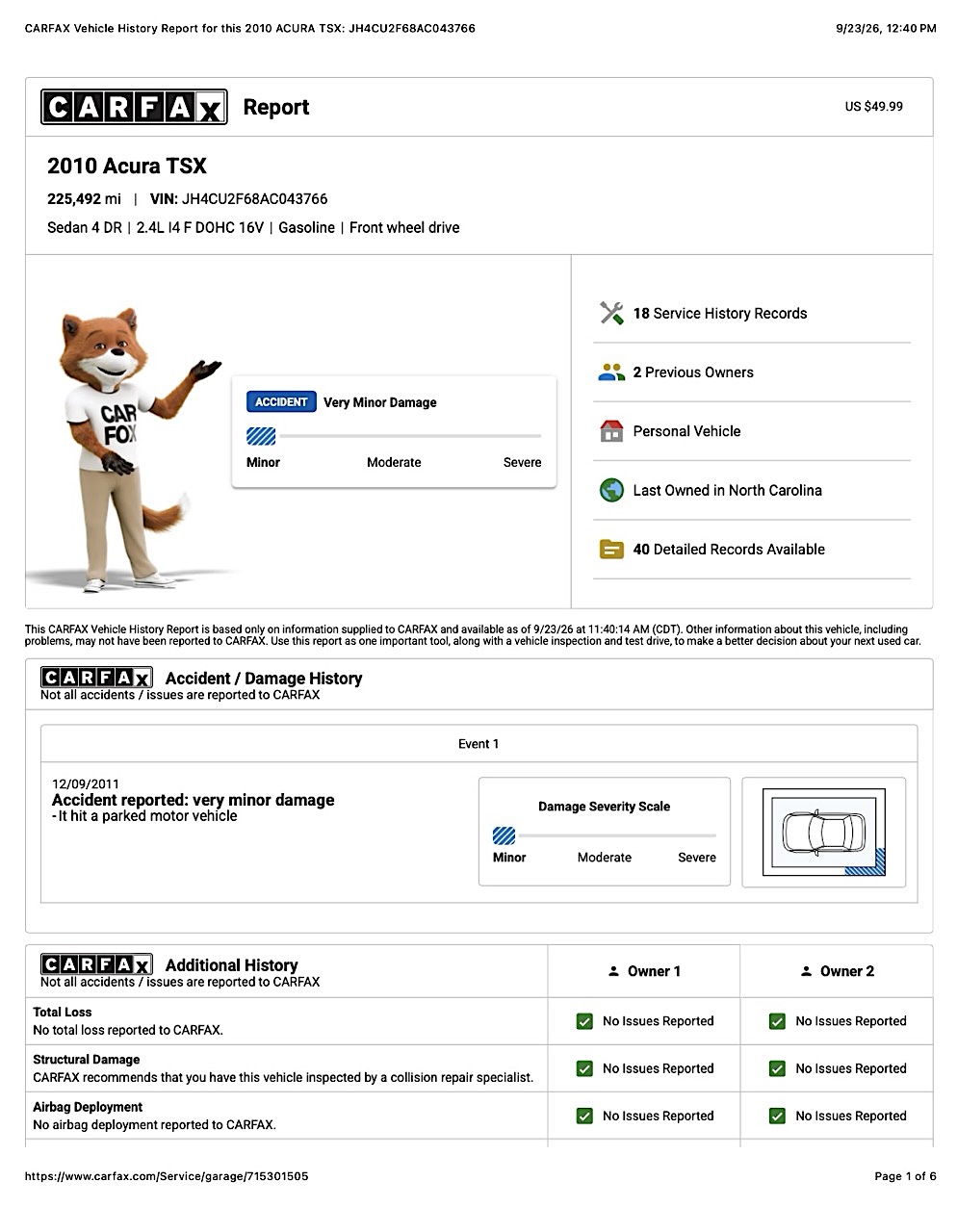This screenshot has width=957, height=1232.
Task: Click the 'Event 1' header
Action: [478, 744]
